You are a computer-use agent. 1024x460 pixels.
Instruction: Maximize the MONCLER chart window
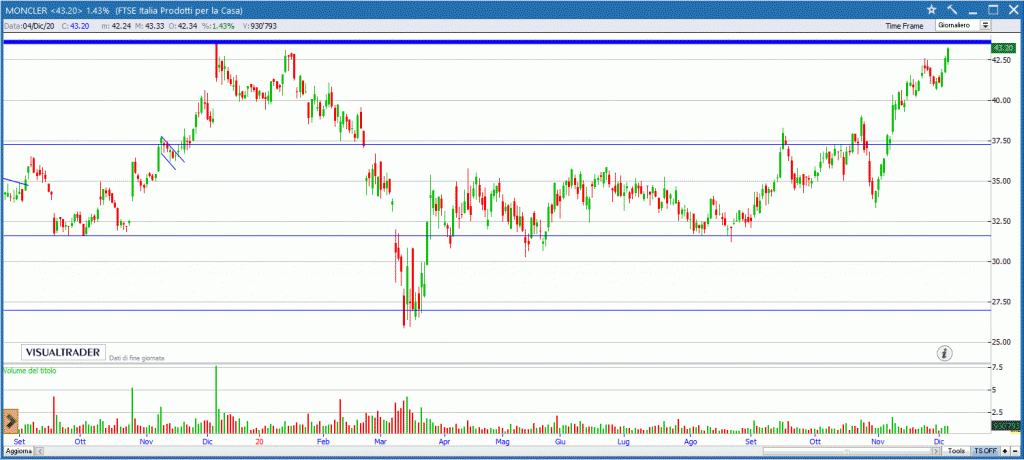coord(993,10)
